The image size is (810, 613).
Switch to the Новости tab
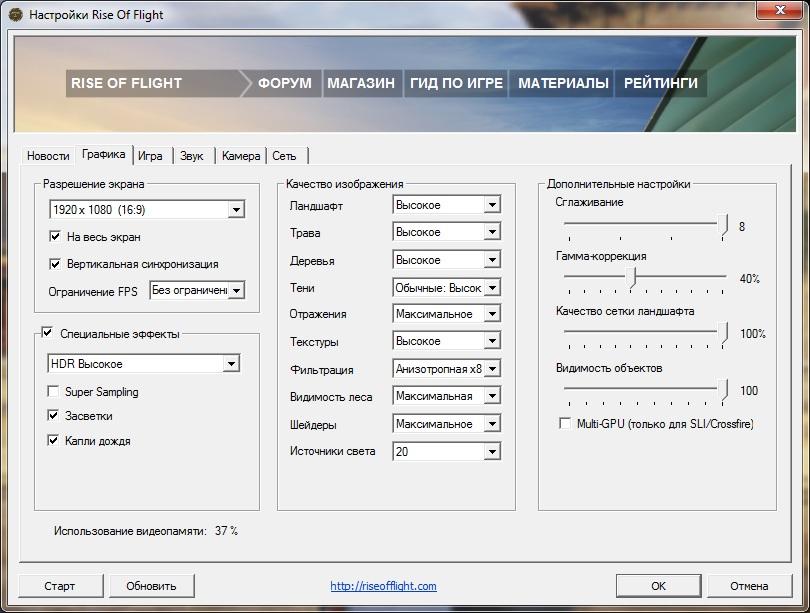(x=48, y=156)
